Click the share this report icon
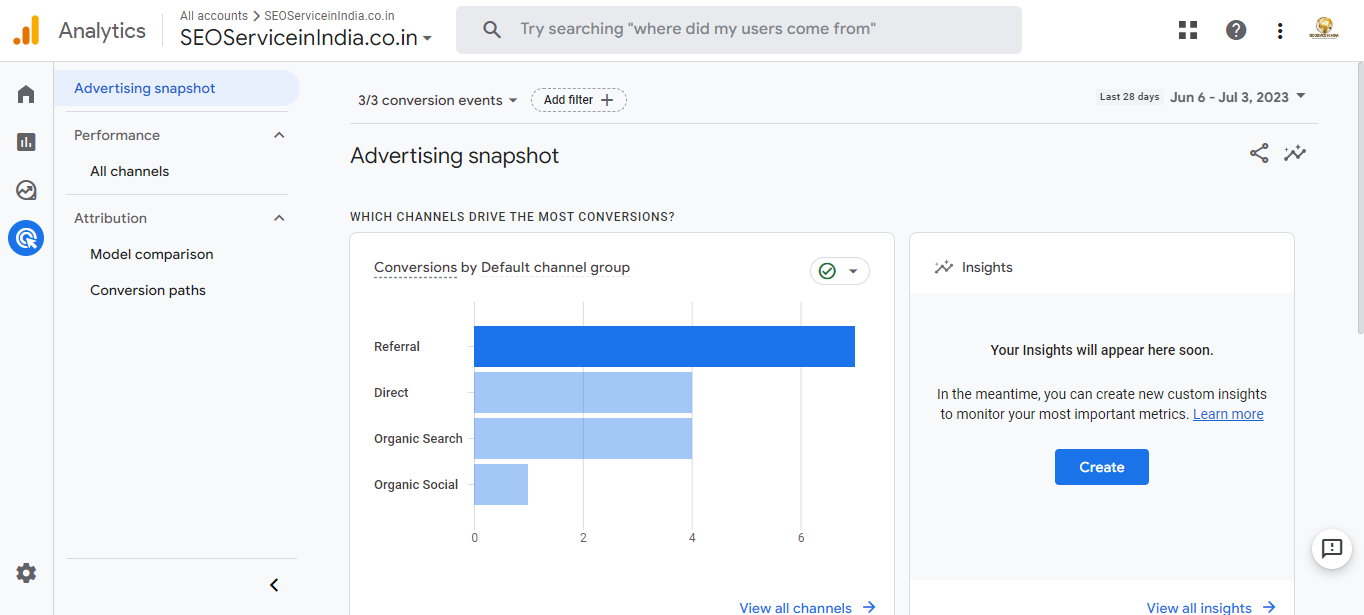 coord(1259,153)
